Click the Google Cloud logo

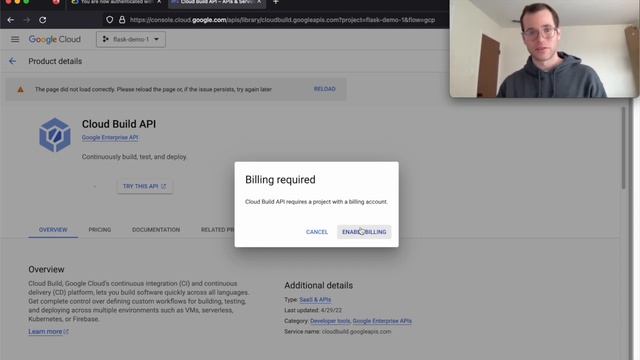coord(55,39)
